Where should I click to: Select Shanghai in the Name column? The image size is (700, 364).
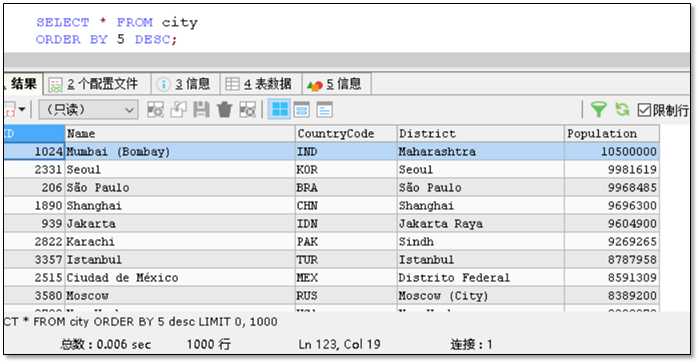(x=180, y=205)
